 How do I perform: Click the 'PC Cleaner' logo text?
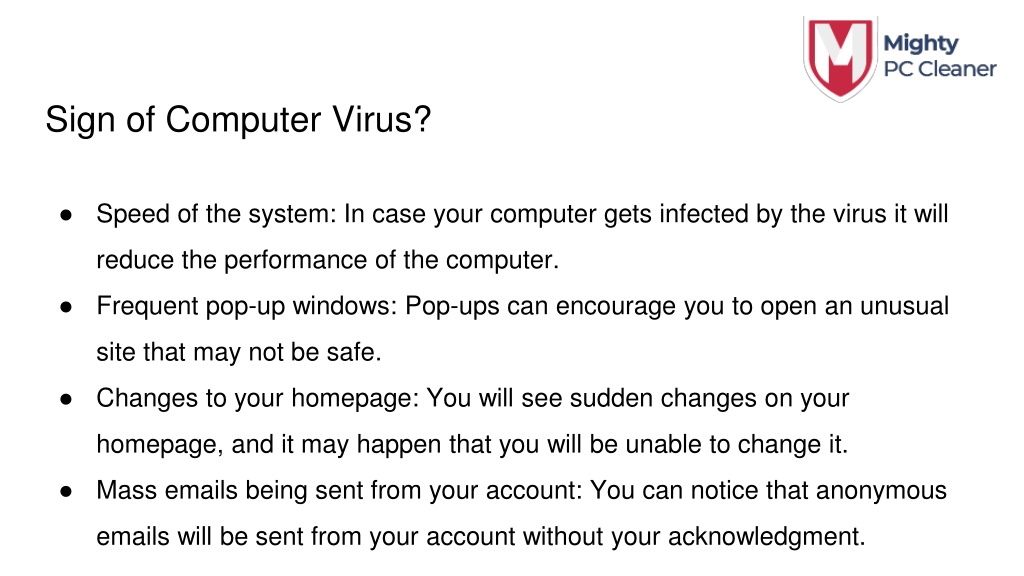click(940, 69)
